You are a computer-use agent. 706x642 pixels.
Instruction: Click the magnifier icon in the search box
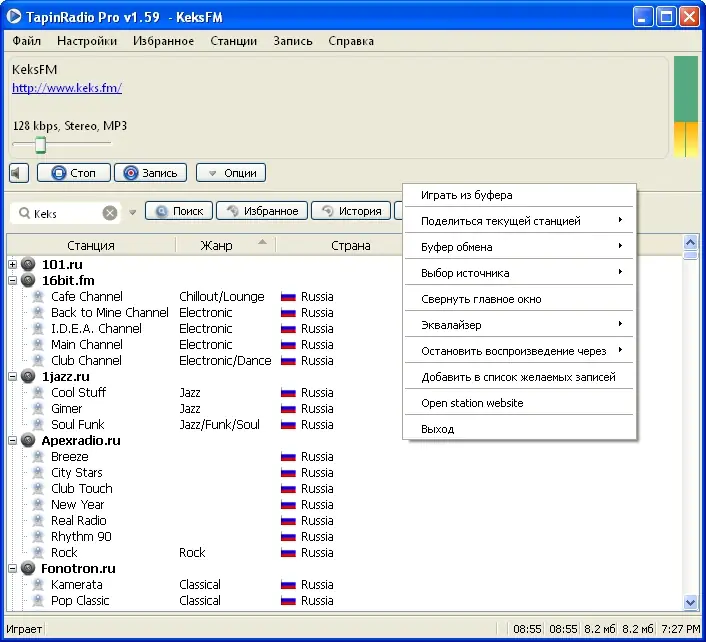pyautogui.click(x=24, y=212)
